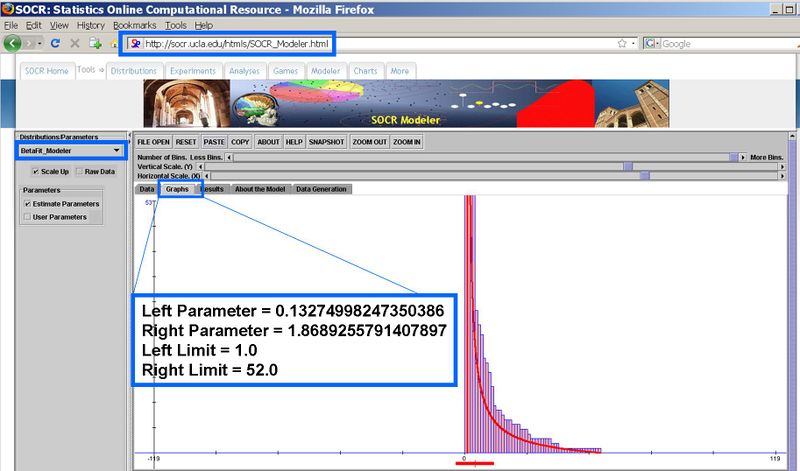The width and height of the screenshot is (800, 471).
Task: Open the Bookmarks menu
Action: coord(135,25)
